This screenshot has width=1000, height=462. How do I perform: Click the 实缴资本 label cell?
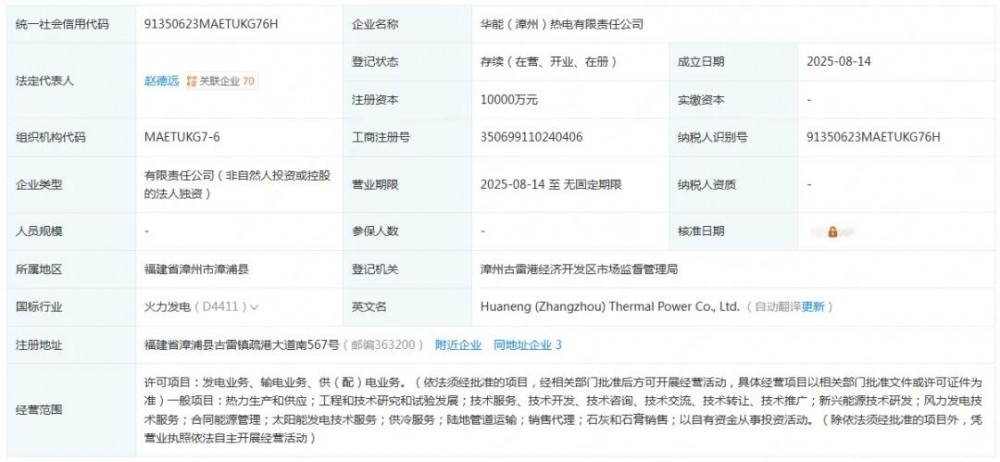click(733, 100)
